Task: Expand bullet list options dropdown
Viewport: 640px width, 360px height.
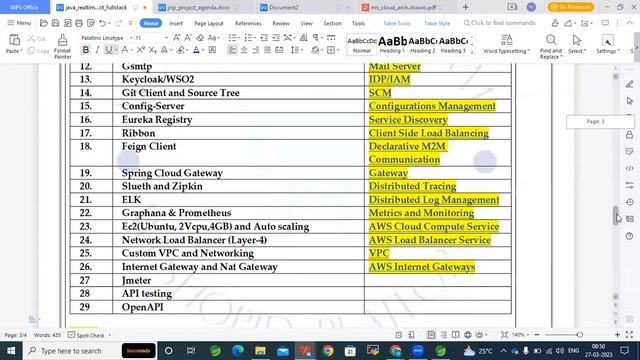Action: (x=239, y=38)
